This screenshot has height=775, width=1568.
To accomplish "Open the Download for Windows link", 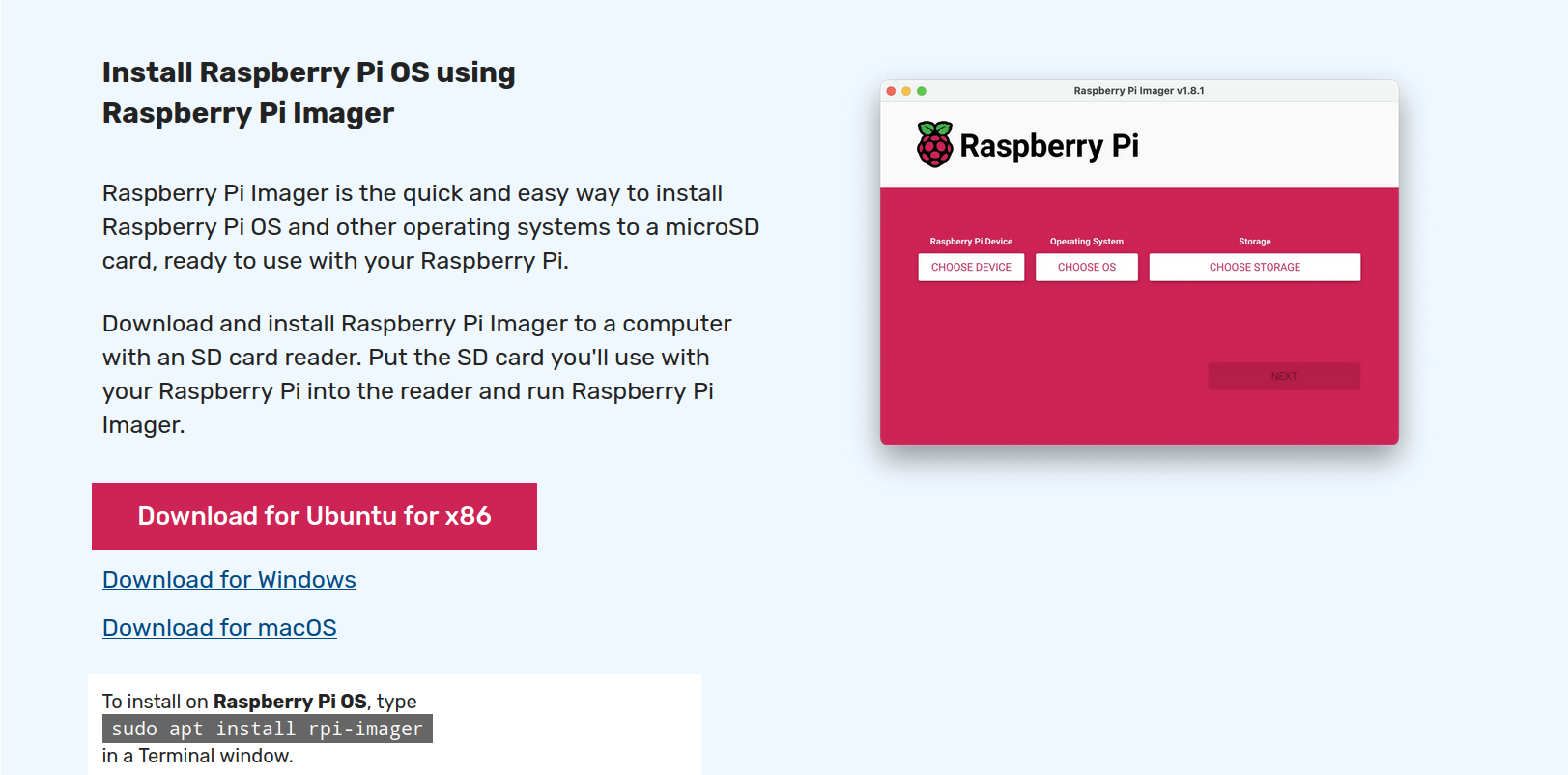I will [x=229, y=580].
